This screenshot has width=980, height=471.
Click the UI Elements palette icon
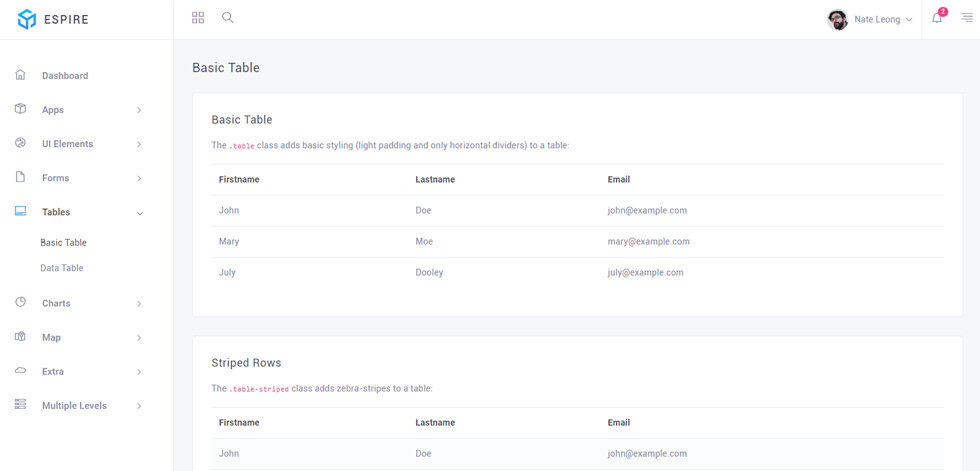click(20, 143)
